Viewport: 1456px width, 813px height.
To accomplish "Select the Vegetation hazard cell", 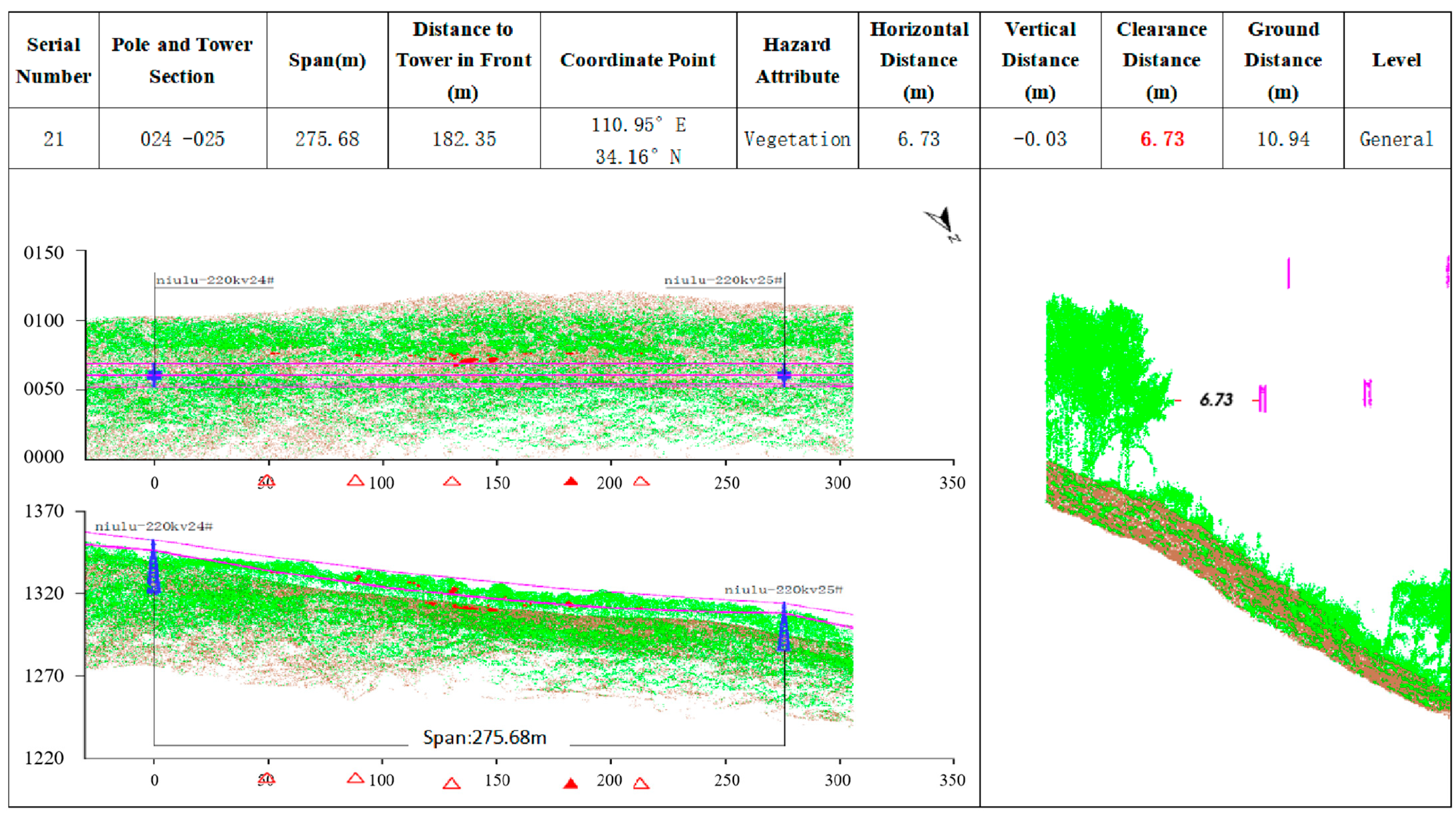I will [797, 138].
